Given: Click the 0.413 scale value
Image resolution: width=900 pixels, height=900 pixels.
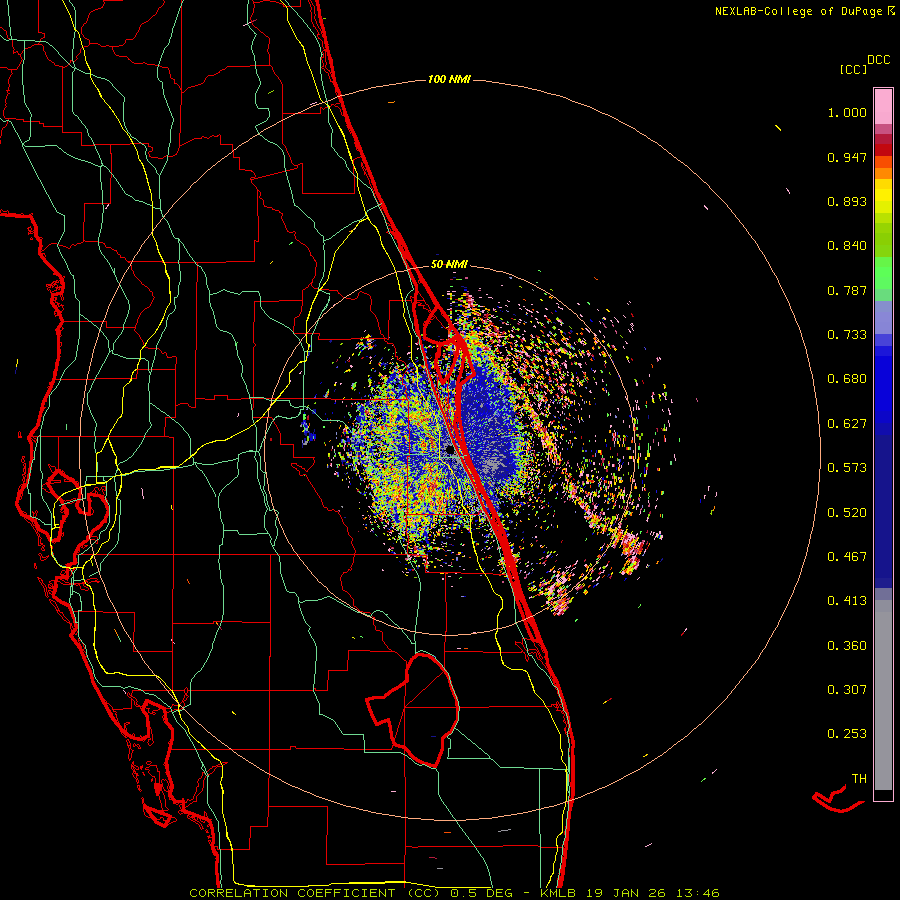Looking at the screenshot, I should [x=847, y=601].
